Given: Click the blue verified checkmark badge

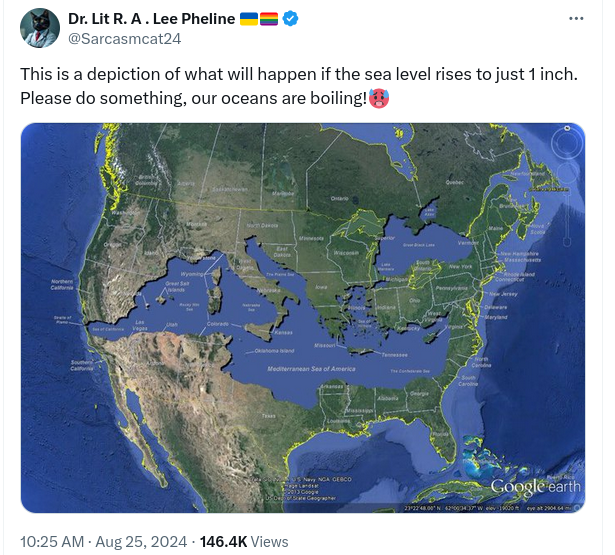Looking at the screenshot, I should pyautogui.click(x=291, y=18).
